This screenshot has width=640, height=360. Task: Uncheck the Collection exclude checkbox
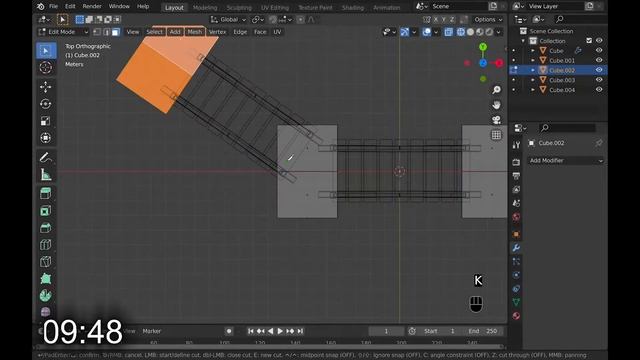(589, 40)
